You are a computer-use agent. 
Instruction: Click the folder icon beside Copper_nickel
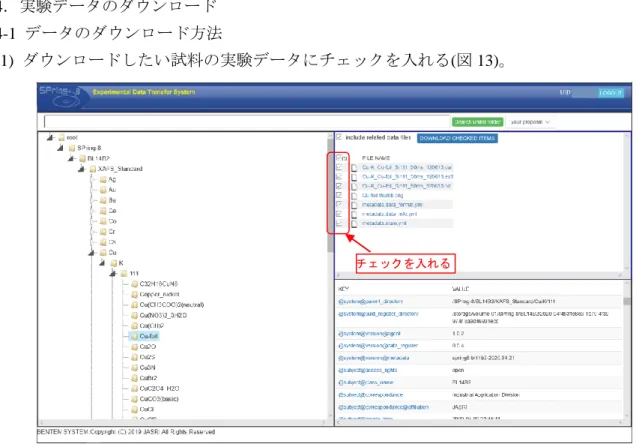click(134, 294)
